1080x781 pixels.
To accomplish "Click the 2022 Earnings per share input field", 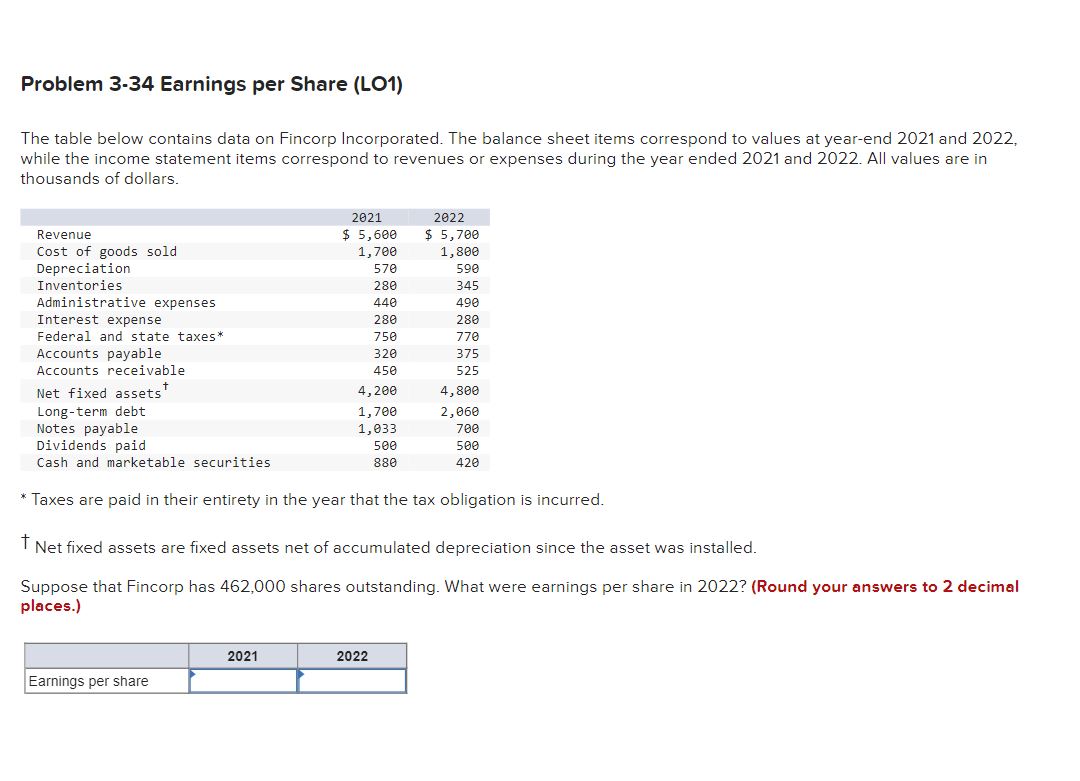I will pos(352,680).
